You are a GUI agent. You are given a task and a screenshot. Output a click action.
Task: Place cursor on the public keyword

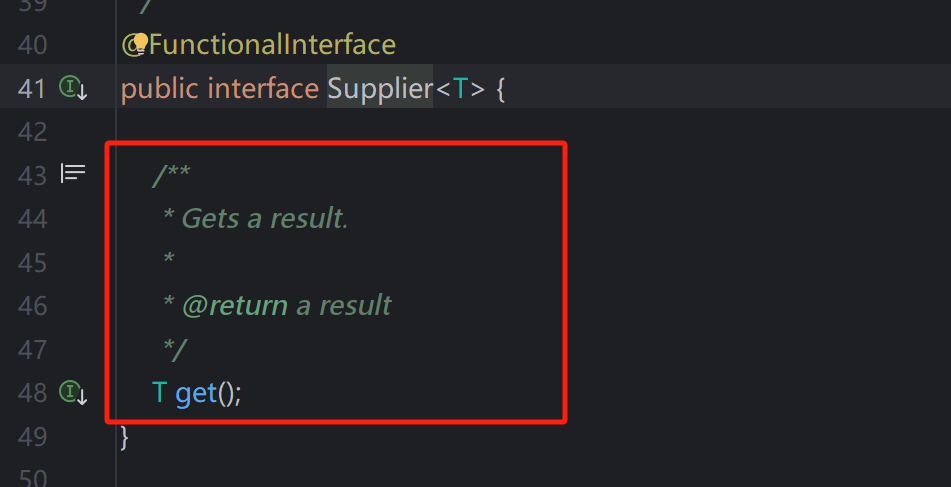[x=159, y=89]
